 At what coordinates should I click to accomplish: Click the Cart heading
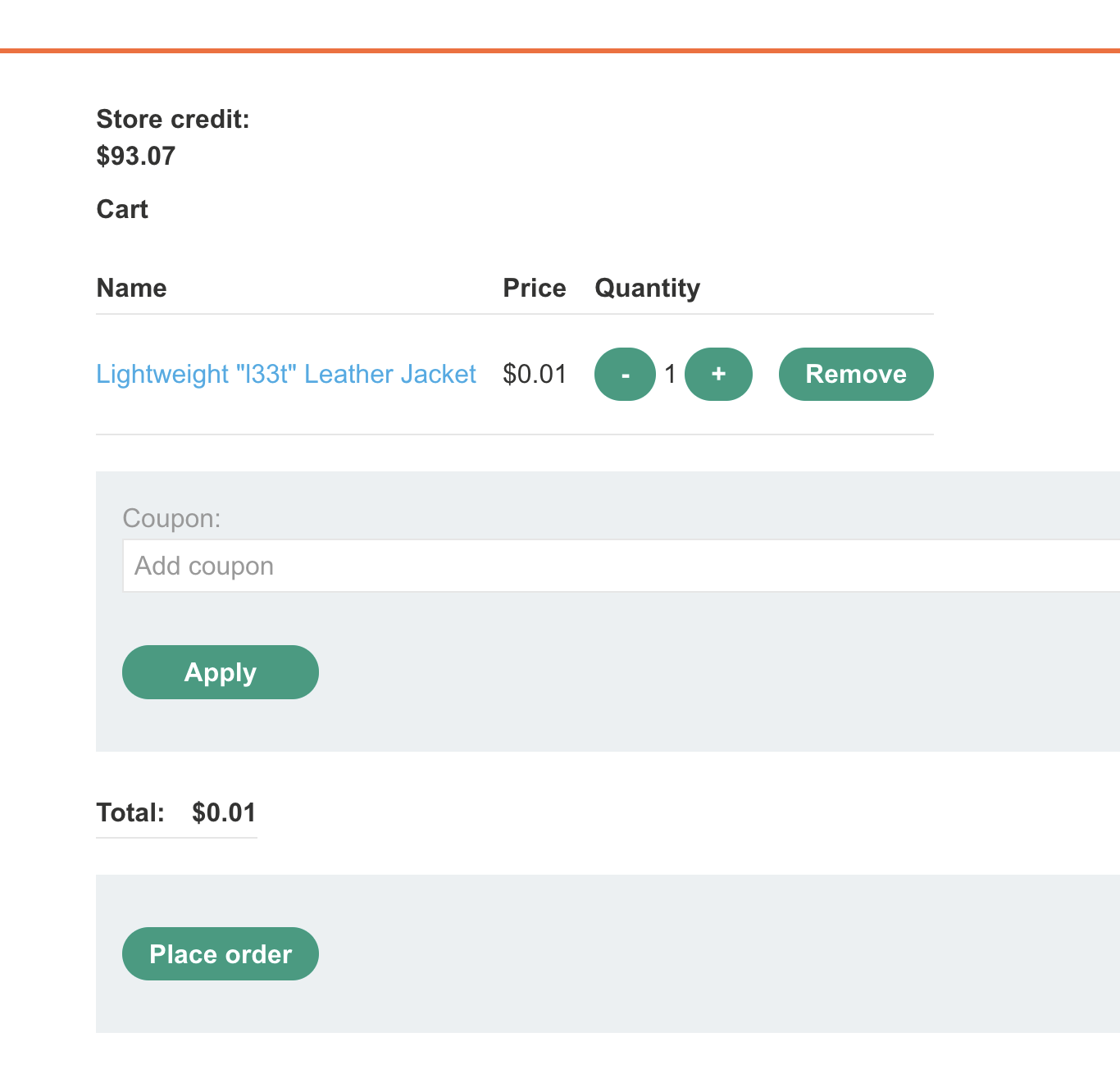tap(122, 210)
